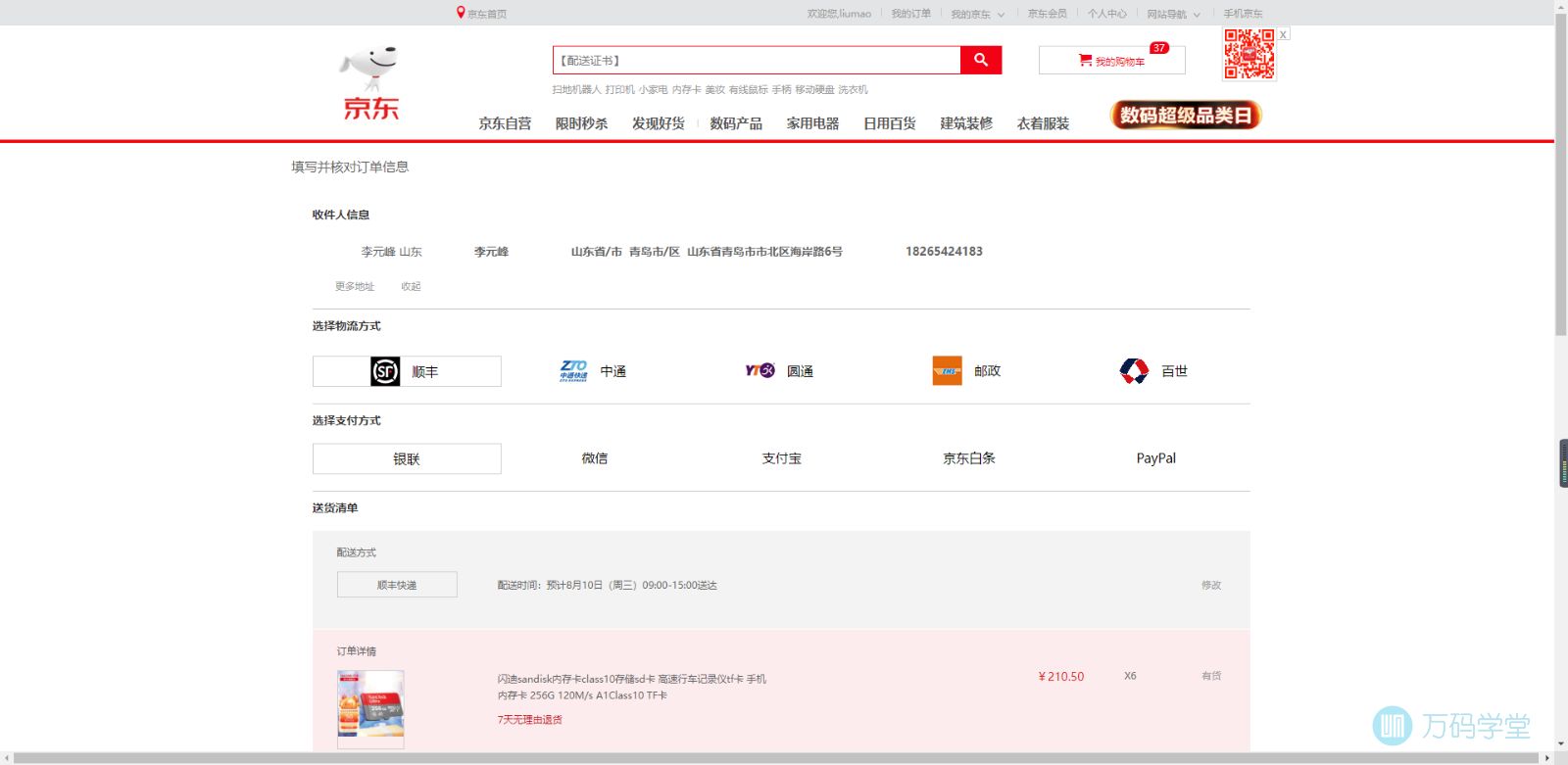The height and width of the screenshot is (765, 1568).
Task: Open the 建筑装修 nav tab
Action: coord(966,123)
